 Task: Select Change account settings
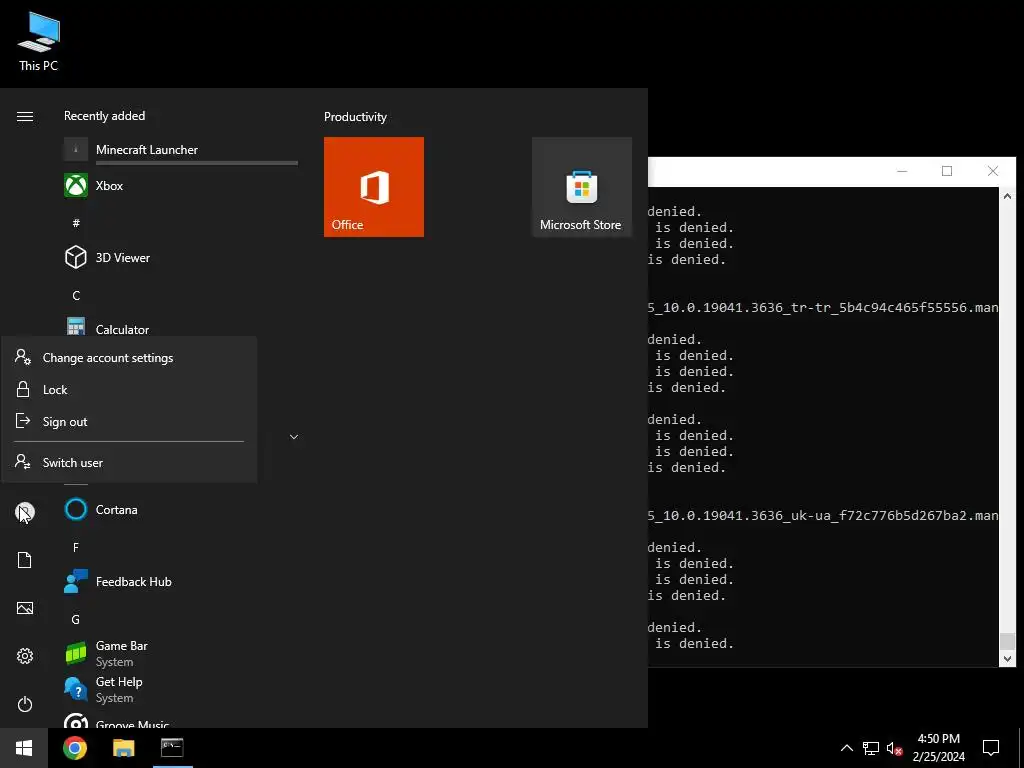[129, 358]
